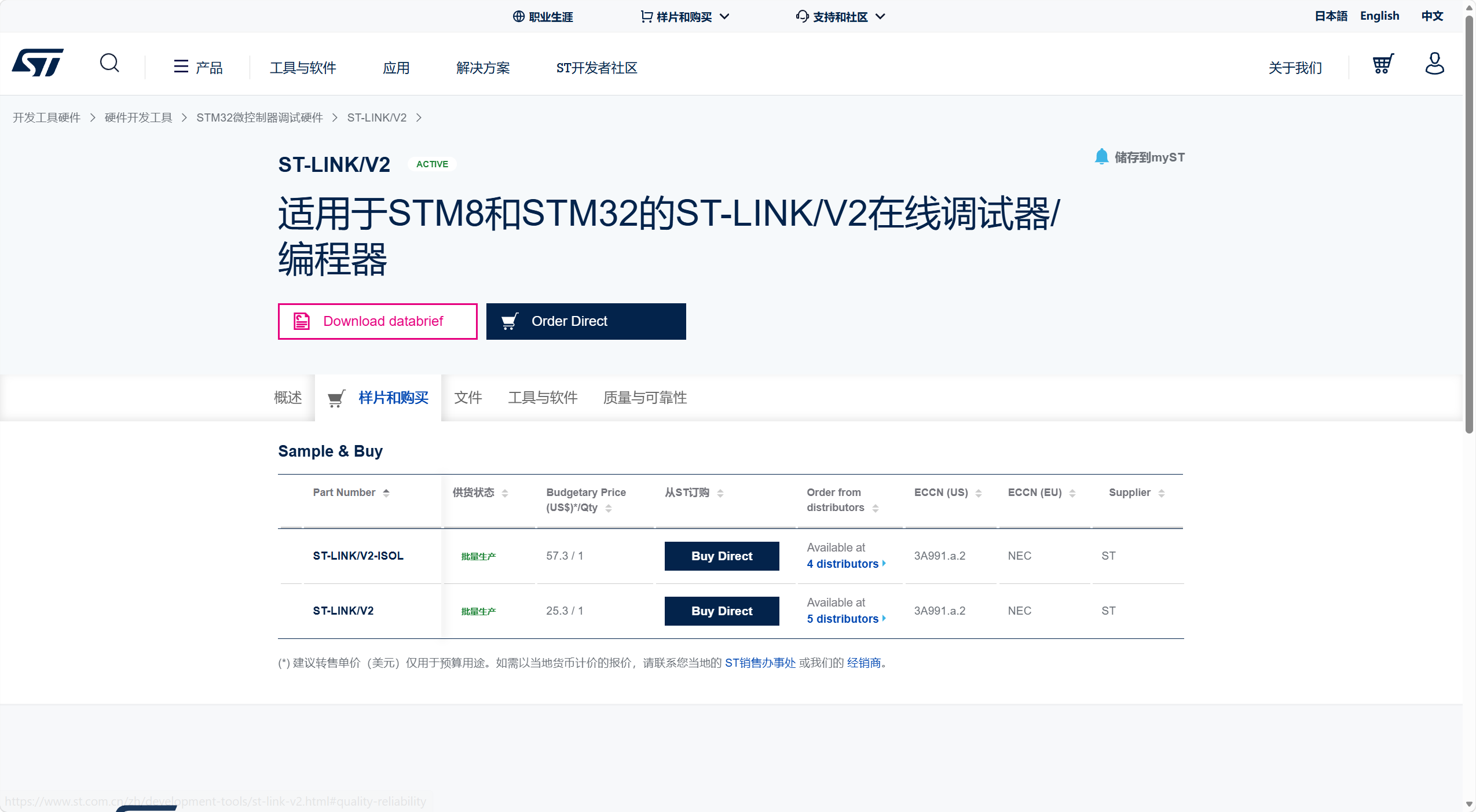
Task: Open 关于我们 menu item
Action: [x=1295, y=68]
